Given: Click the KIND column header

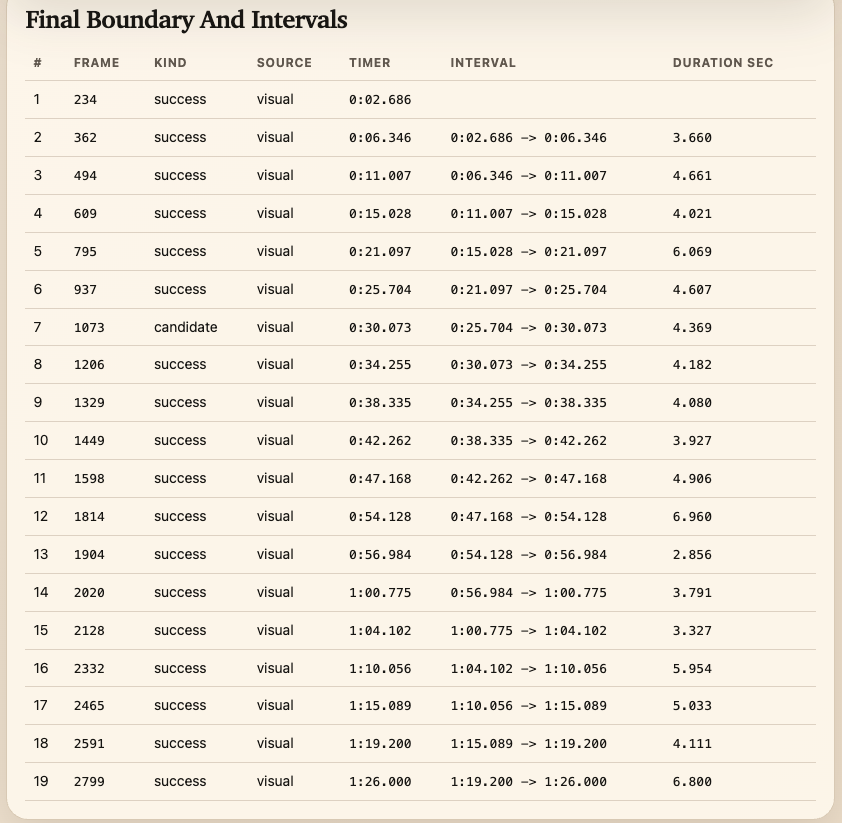Looking at the screenshot, I should [x=170, y=63].
